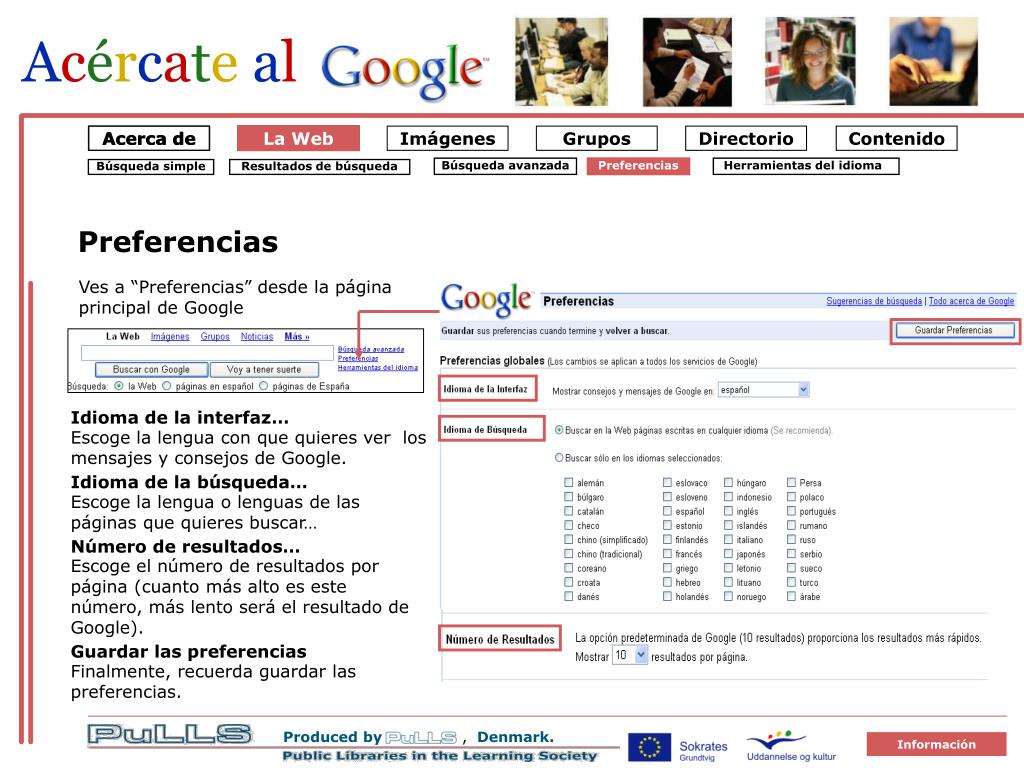Select search pages in any language radio

click(559, 430)
